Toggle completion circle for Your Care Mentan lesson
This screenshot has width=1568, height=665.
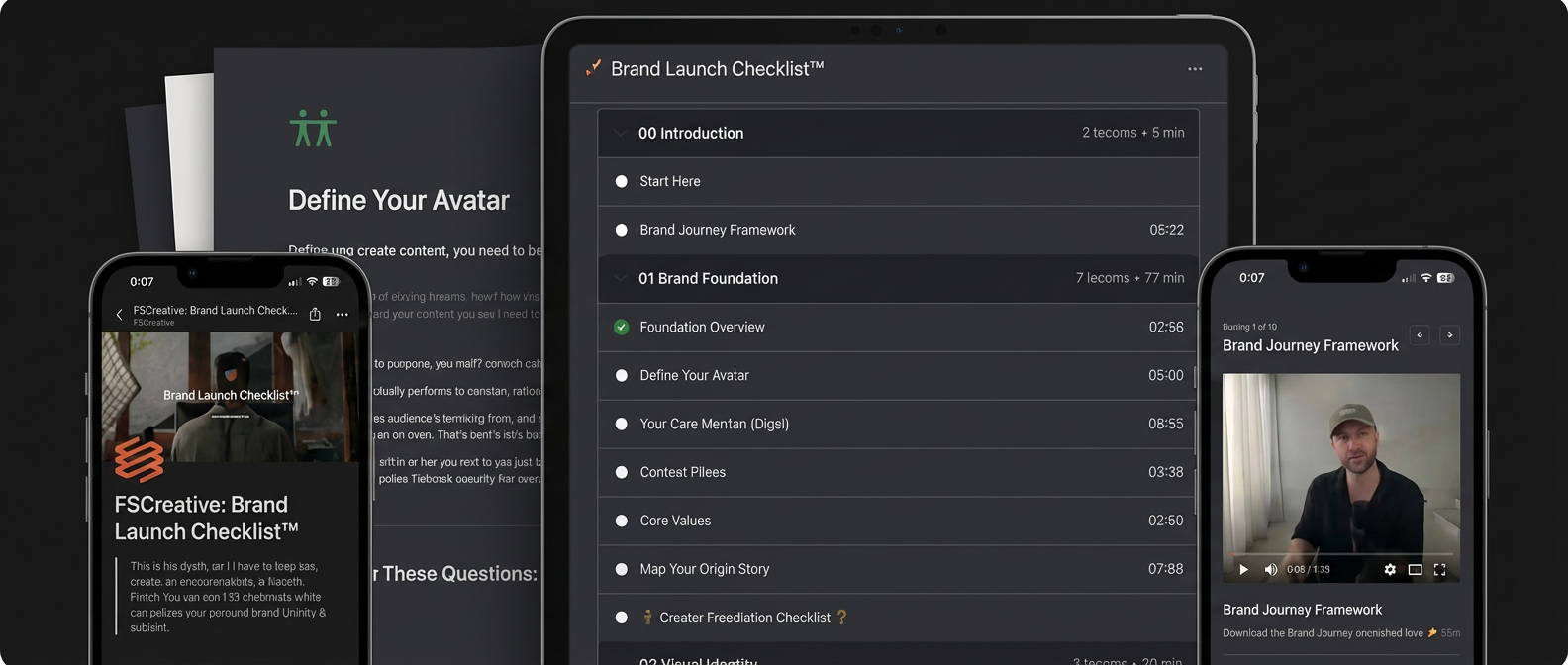(x=622, y=424)
